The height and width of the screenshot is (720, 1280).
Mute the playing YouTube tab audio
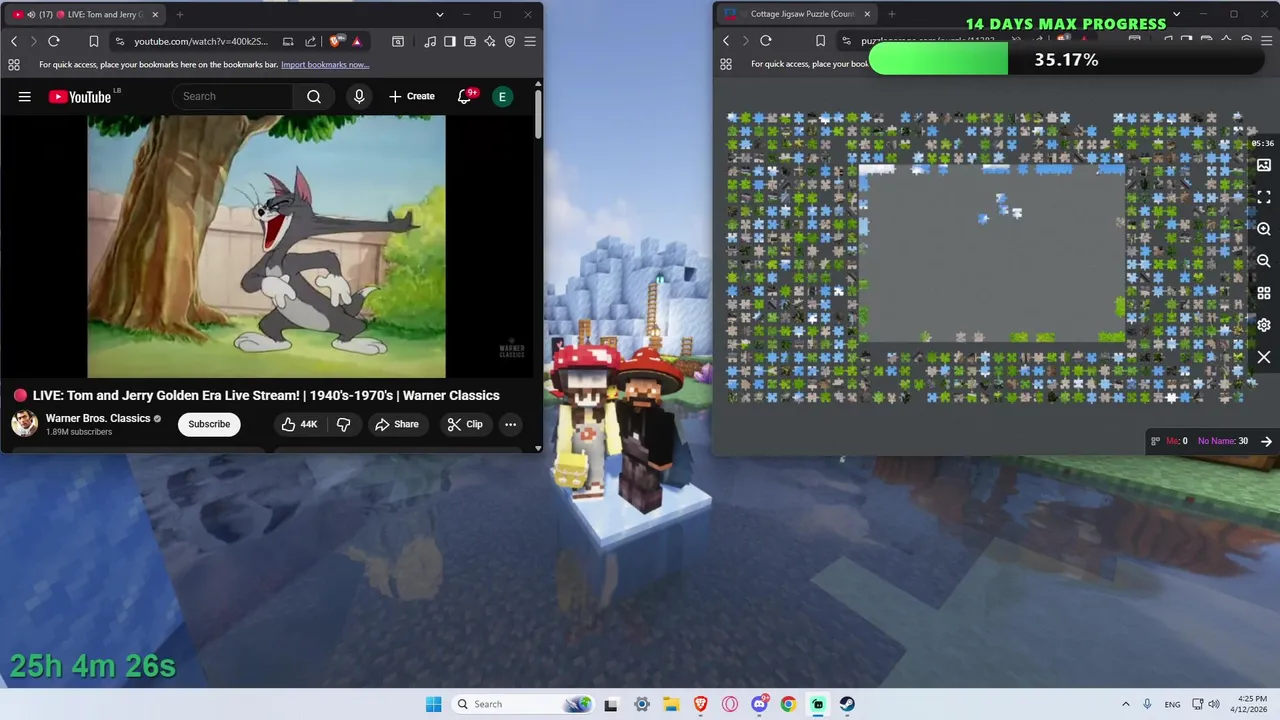(30, 15)
